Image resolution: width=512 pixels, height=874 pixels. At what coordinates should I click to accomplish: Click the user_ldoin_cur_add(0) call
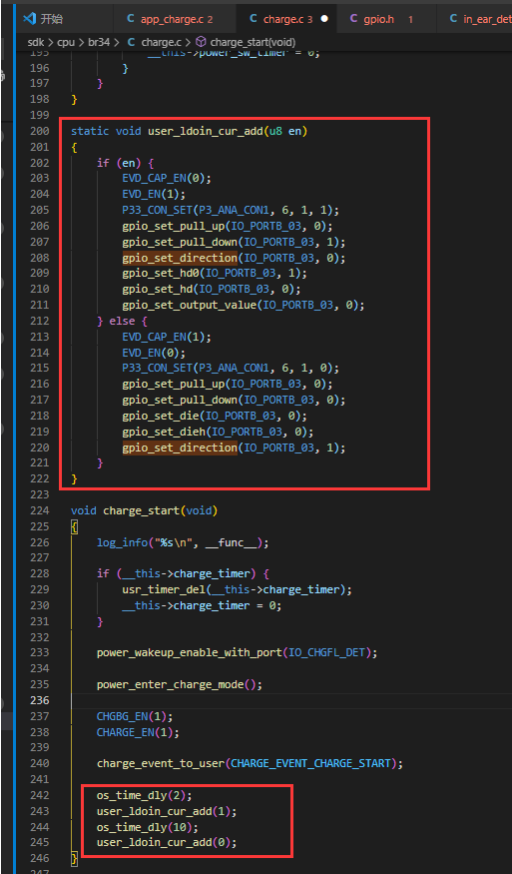(x=167, y=842)
